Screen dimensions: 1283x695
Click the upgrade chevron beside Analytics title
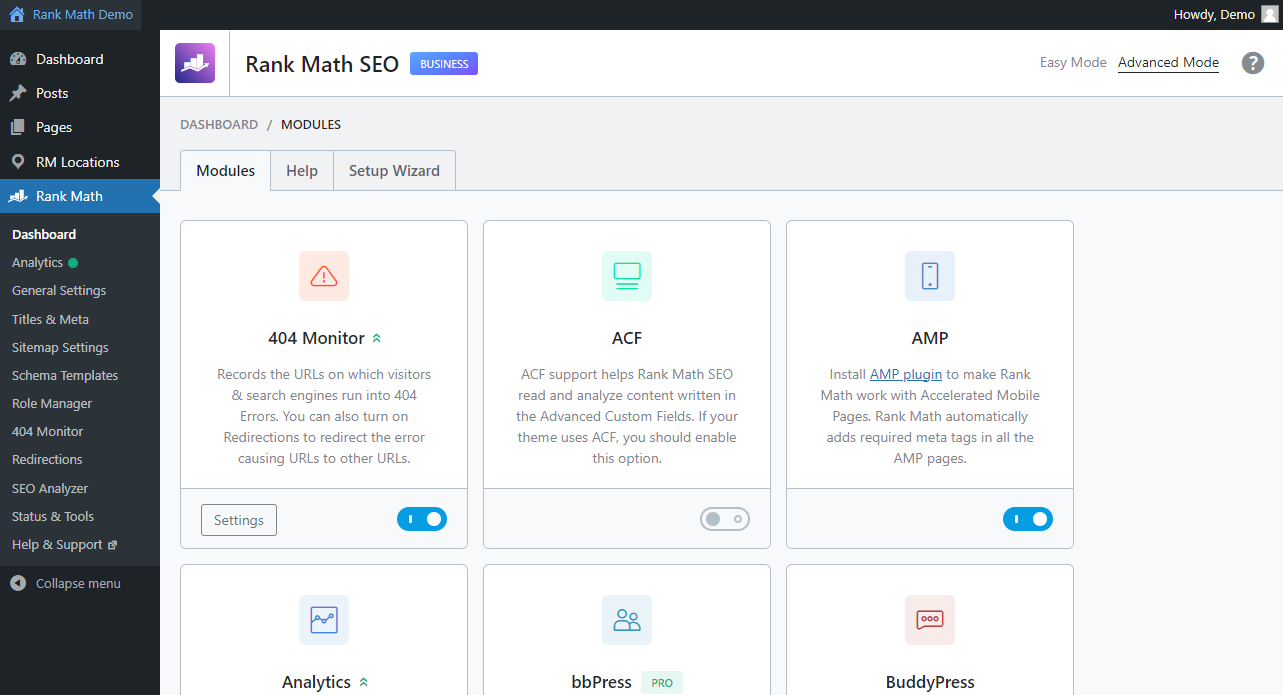pyautogui.click(x=363, y=682)
